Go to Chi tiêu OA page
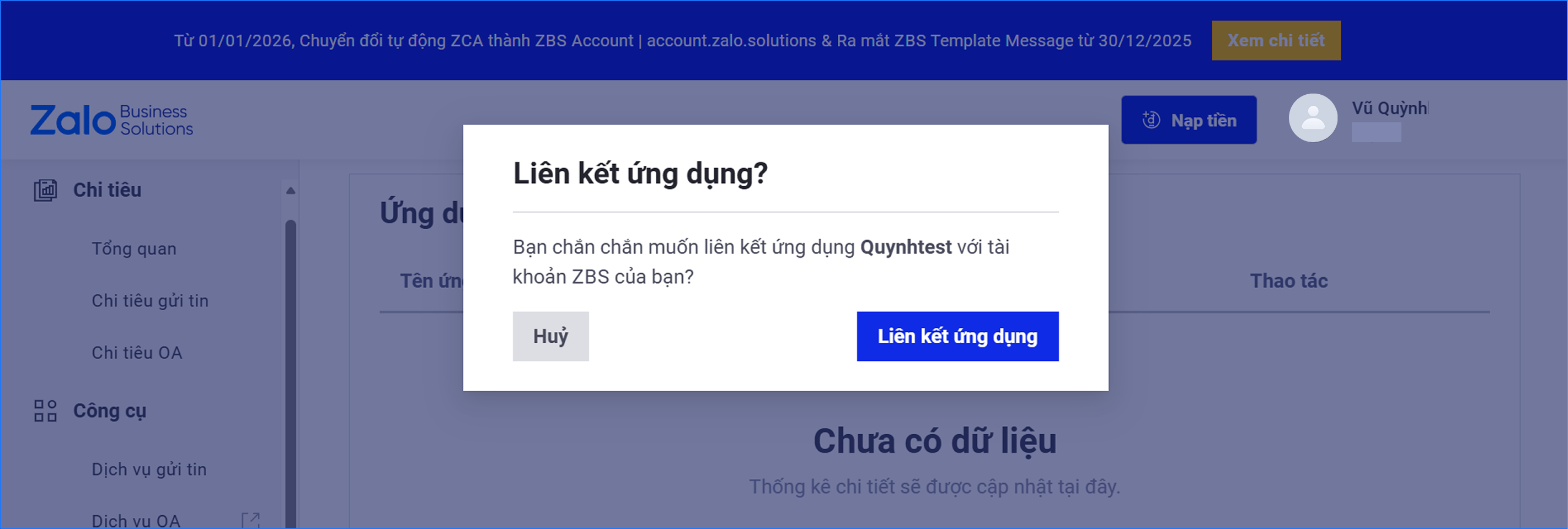The image size is (1568, 529). coord(136,353)
